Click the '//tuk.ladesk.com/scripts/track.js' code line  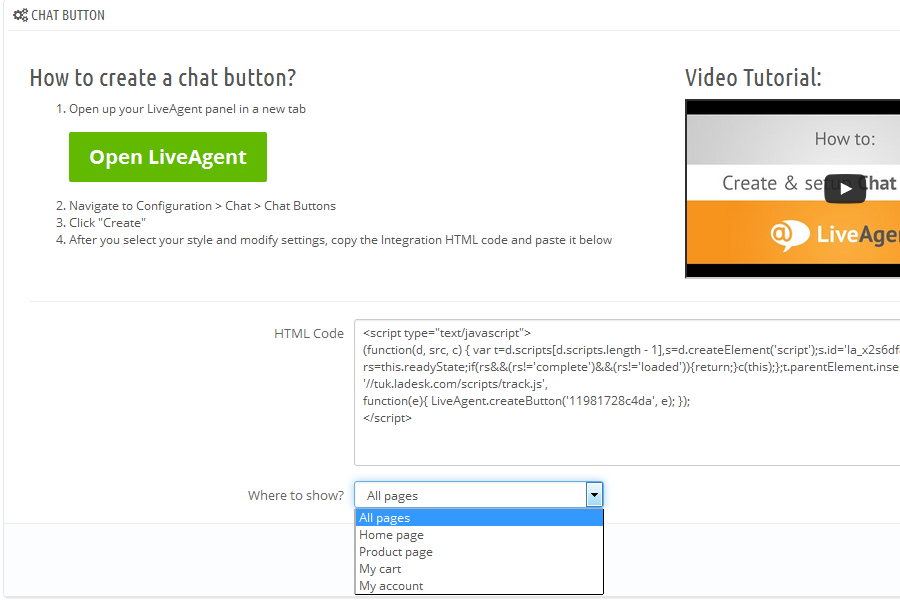click(455, 384)
